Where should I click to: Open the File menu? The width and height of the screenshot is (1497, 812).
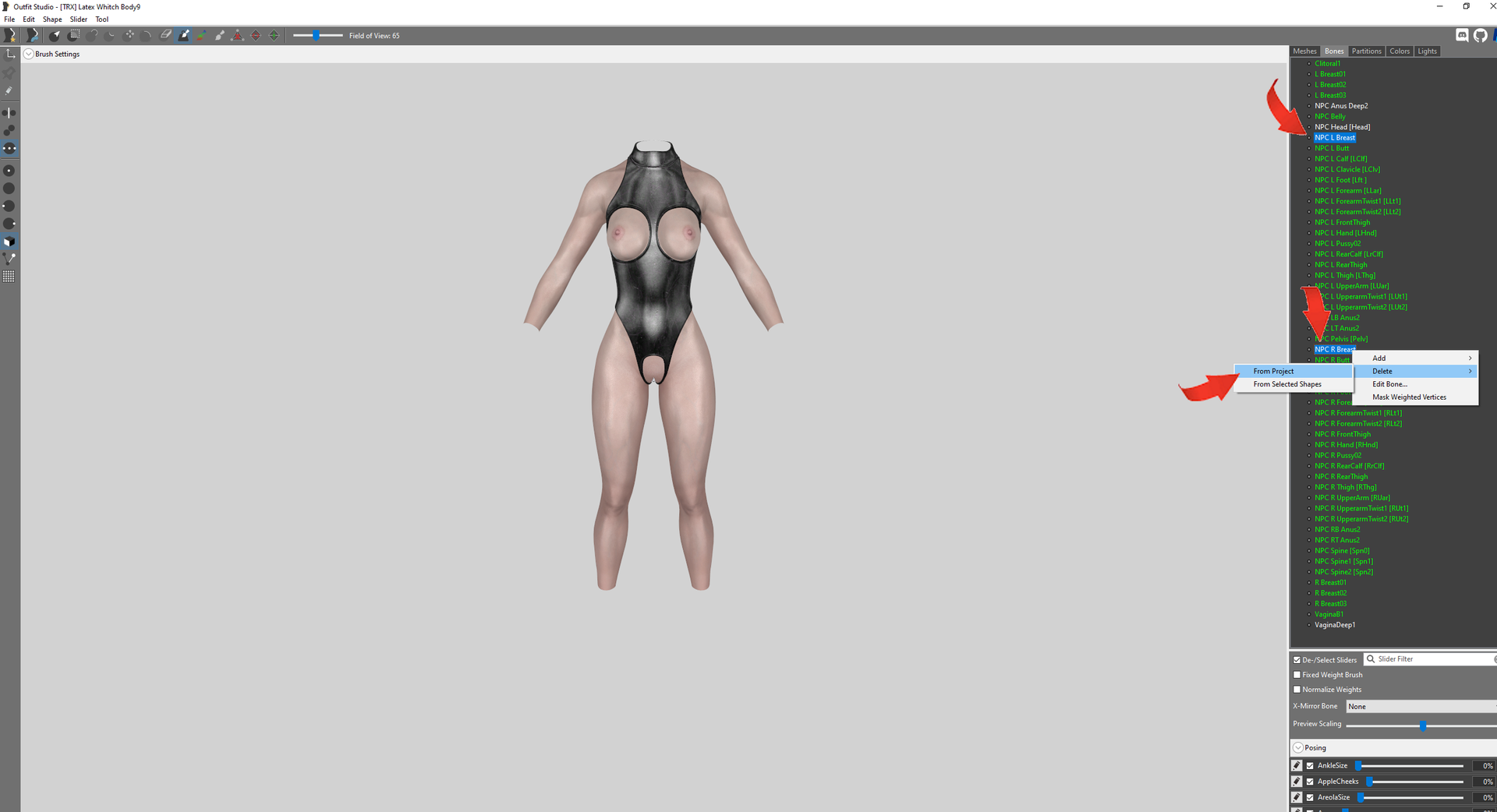[9, 19]
